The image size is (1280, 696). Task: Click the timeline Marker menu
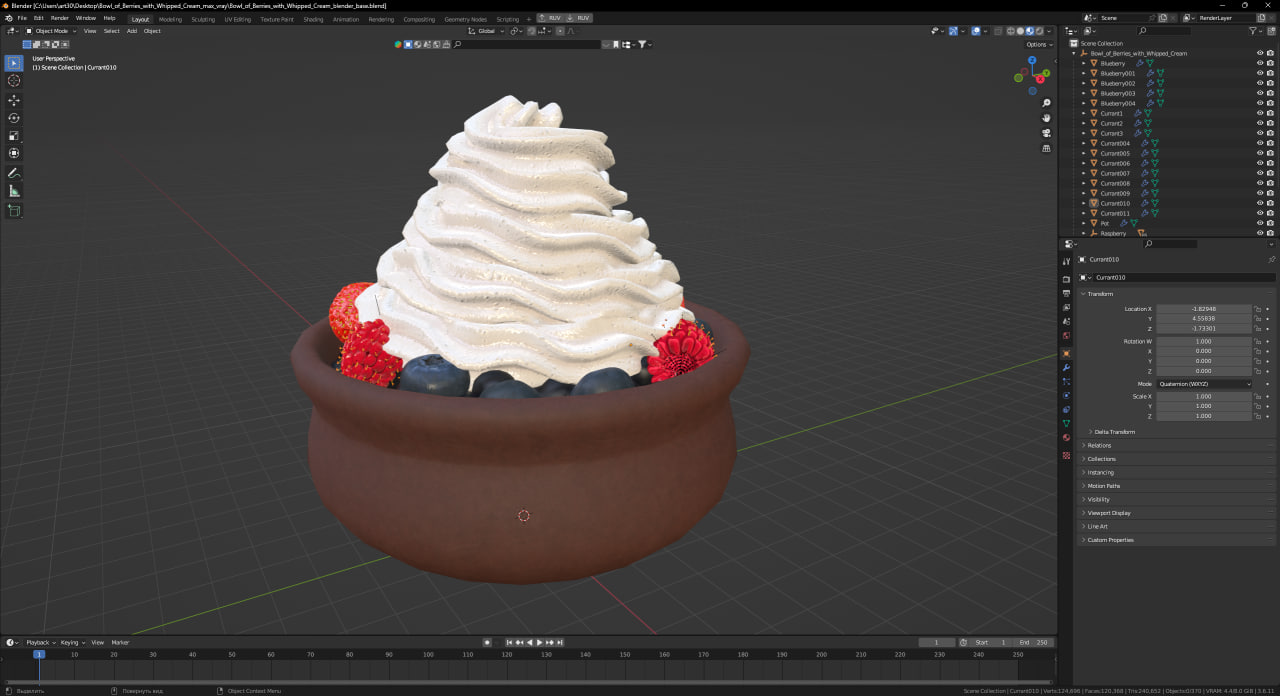point(120,642)
